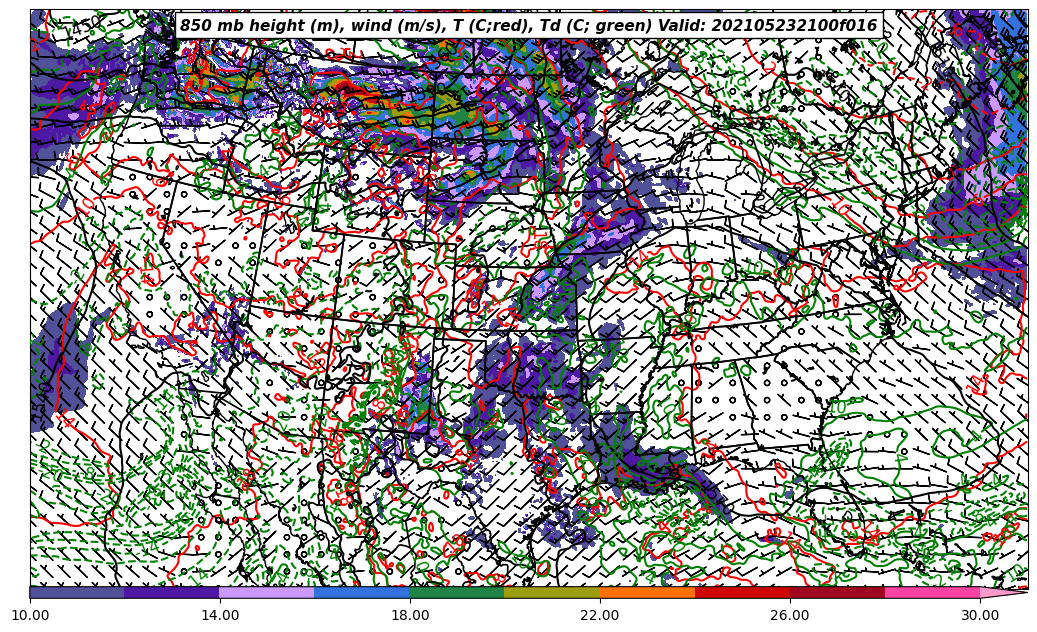Click the orange colorbar segment starting at 22.00

(647, 592)
